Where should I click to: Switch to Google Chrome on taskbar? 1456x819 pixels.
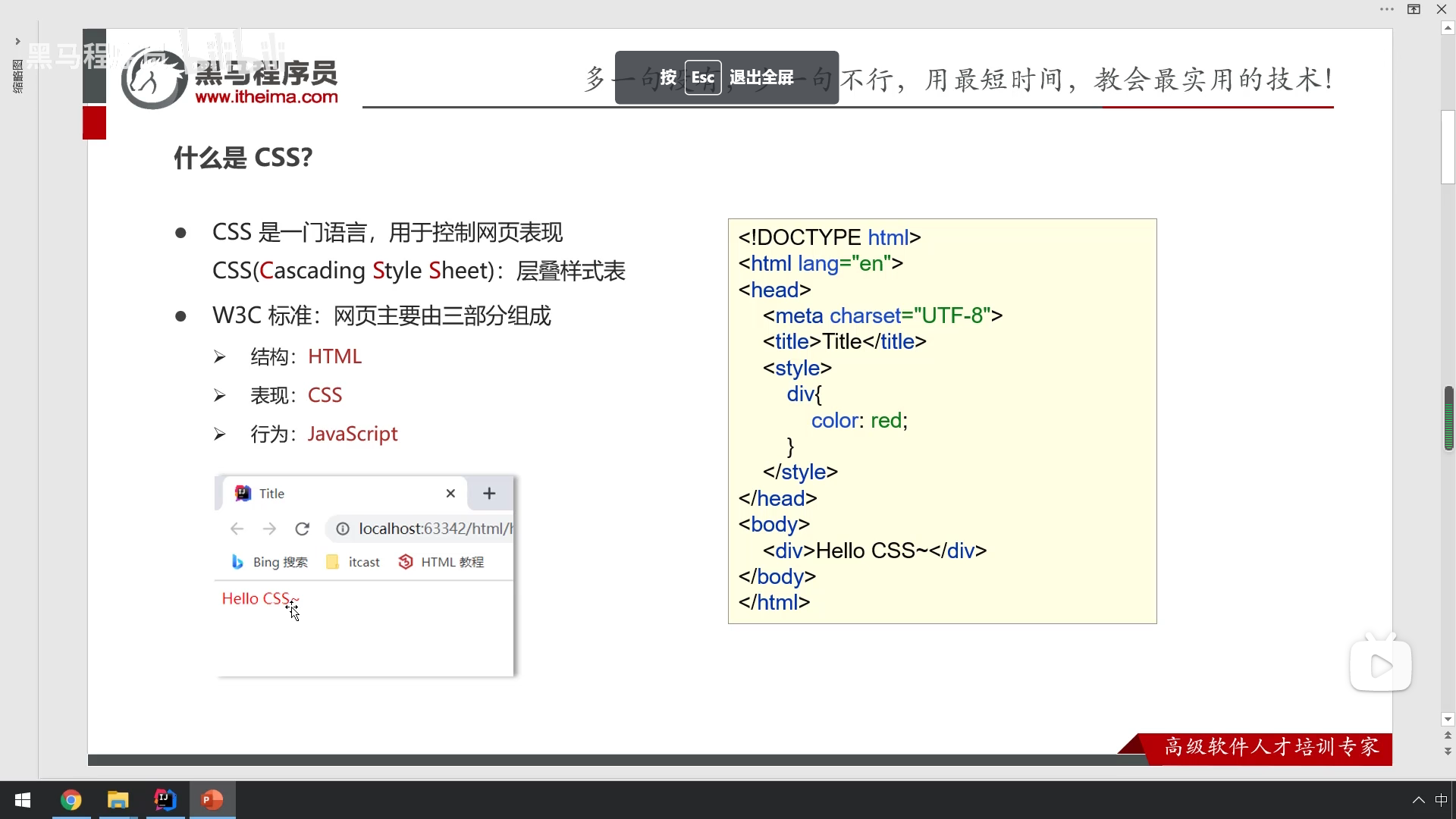(x=71, y=800)
